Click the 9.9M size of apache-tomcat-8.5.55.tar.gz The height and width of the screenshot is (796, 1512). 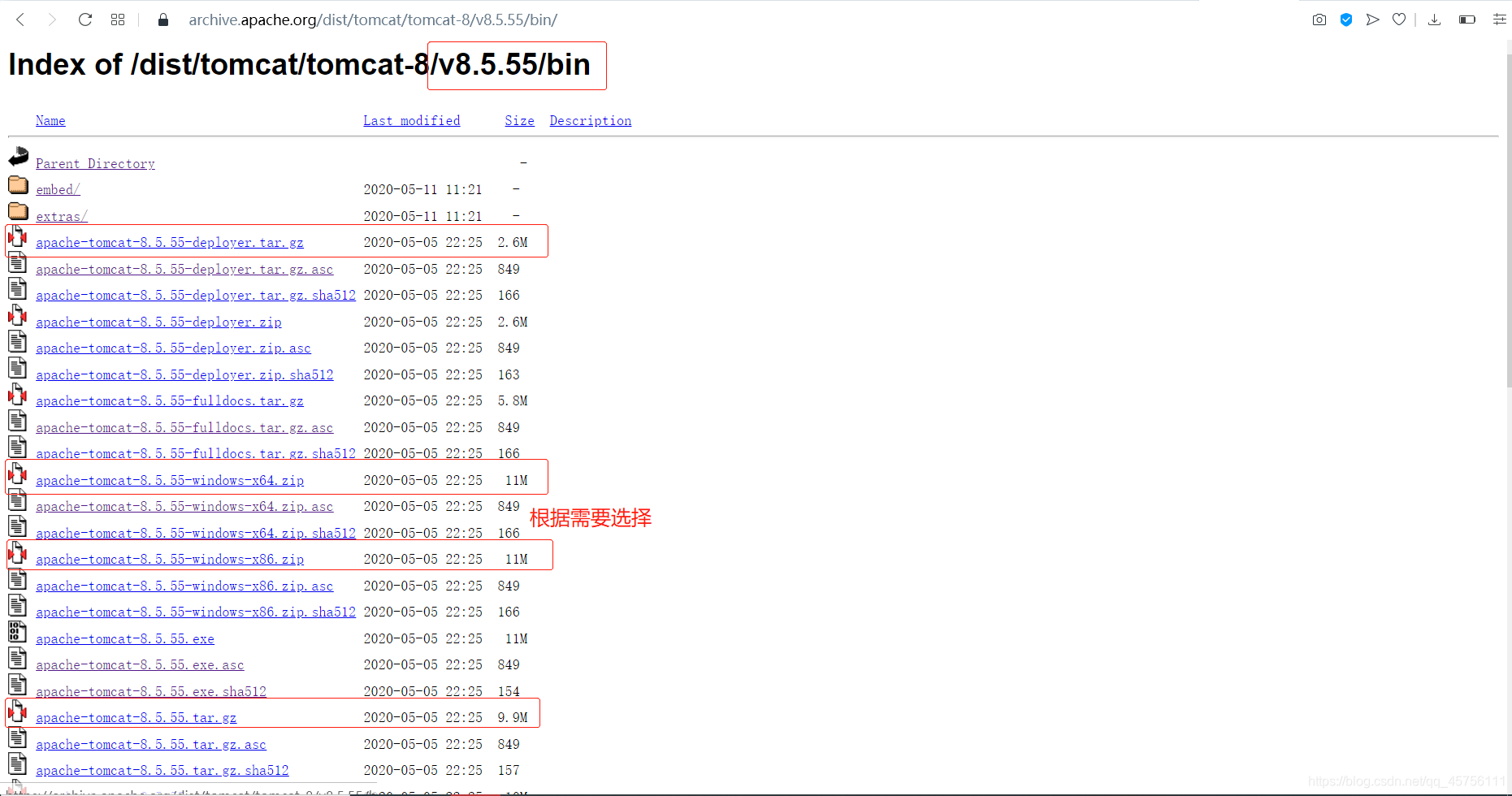point(513,718)
